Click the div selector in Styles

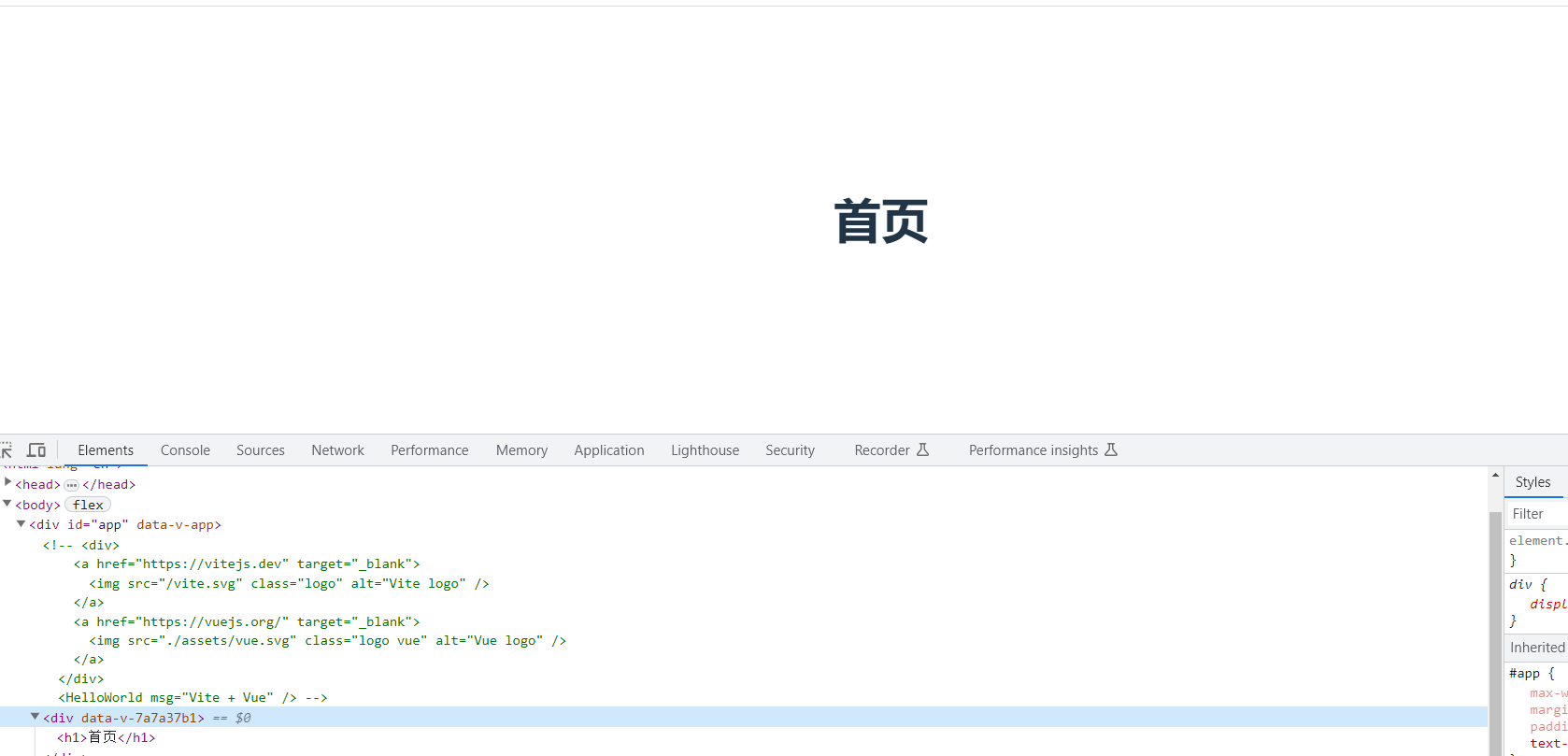pos(1520,584)
